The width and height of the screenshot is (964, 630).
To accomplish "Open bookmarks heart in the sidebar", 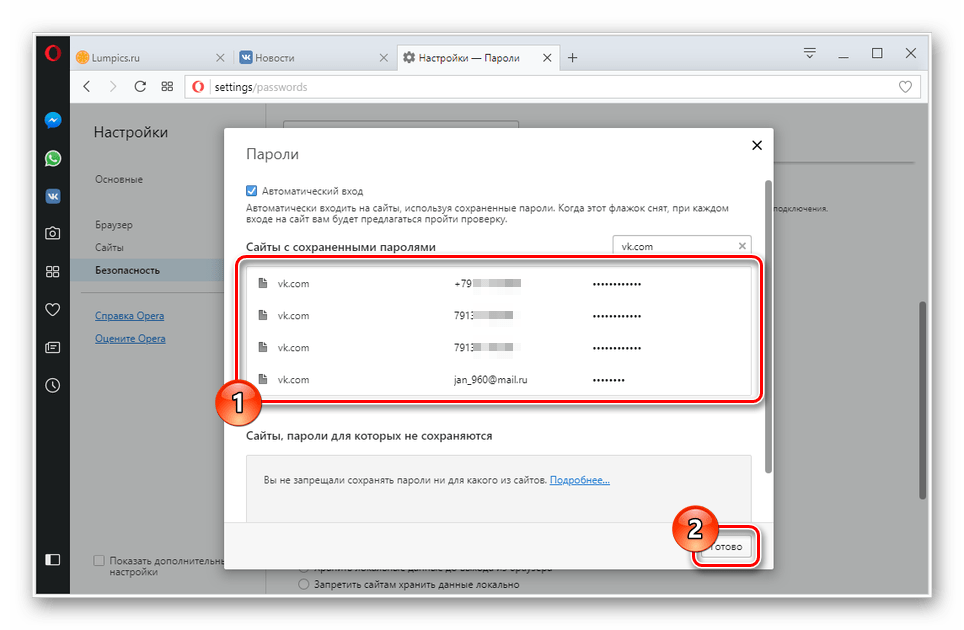I will pos(53,310).
